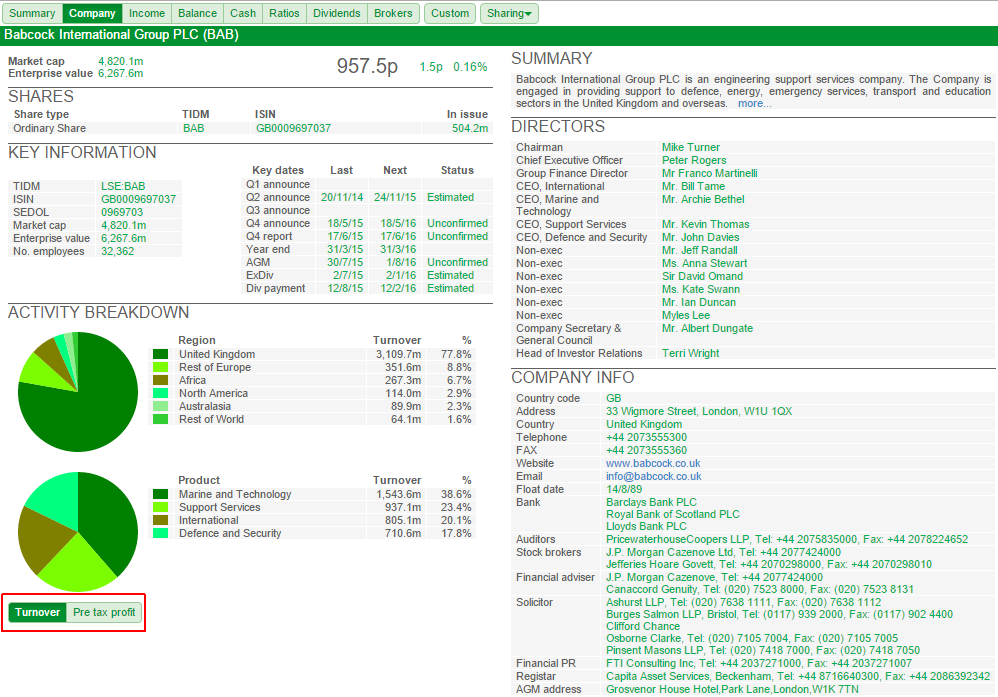Click the Barclays Bank PLC entry
This screenshot has width=998, height=697.
pyautogui.click(x=651, y=502)
